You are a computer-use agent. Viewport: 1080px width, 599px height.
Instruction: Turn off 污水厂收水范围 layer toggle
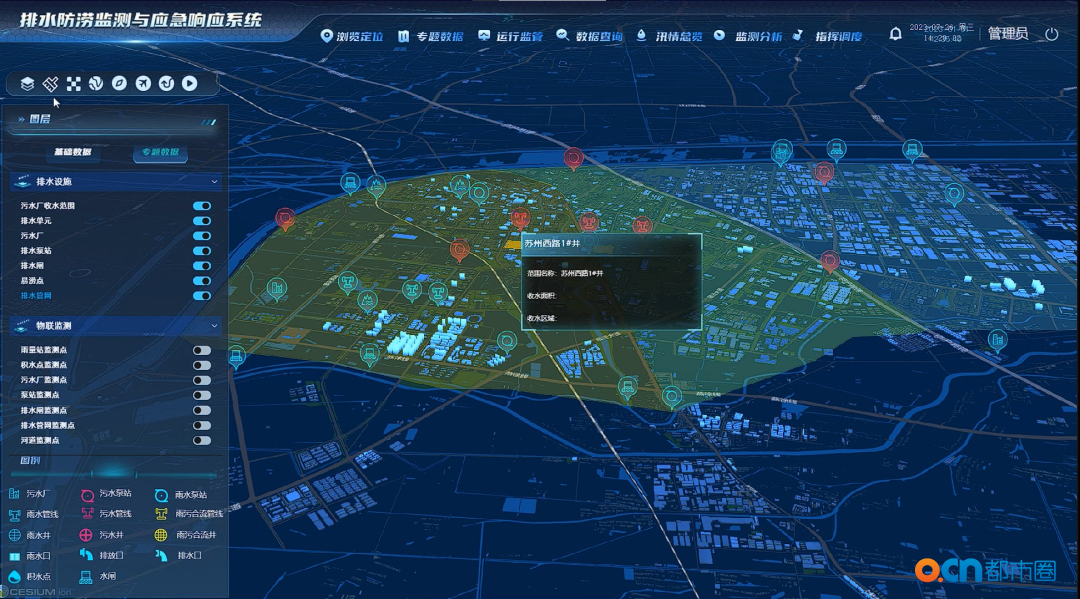click(x=202, y=206)
